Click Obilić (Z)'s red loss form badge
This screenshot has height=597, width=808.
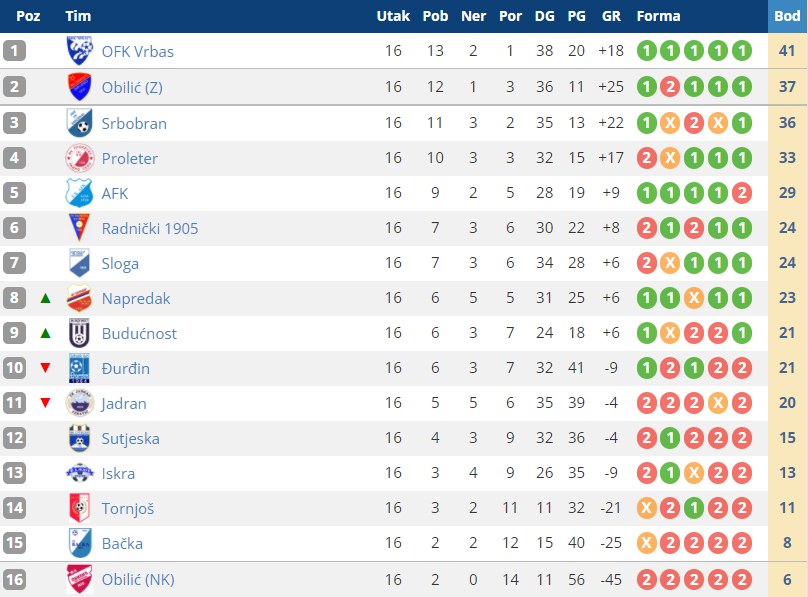pyautogui.click(x=670, y=87)
